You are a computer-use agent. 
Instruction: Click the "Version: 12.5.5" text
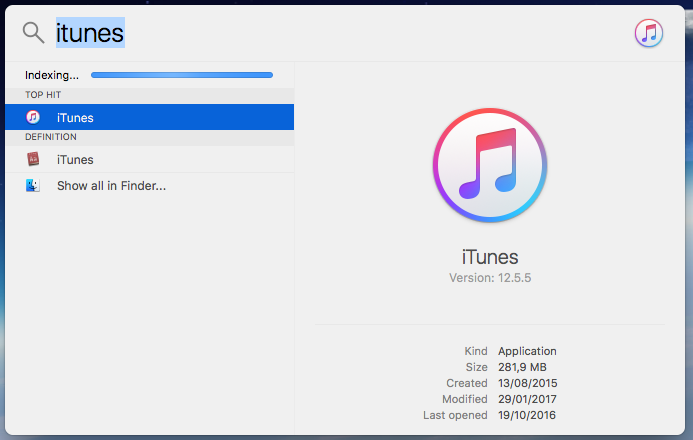(490, 278)
